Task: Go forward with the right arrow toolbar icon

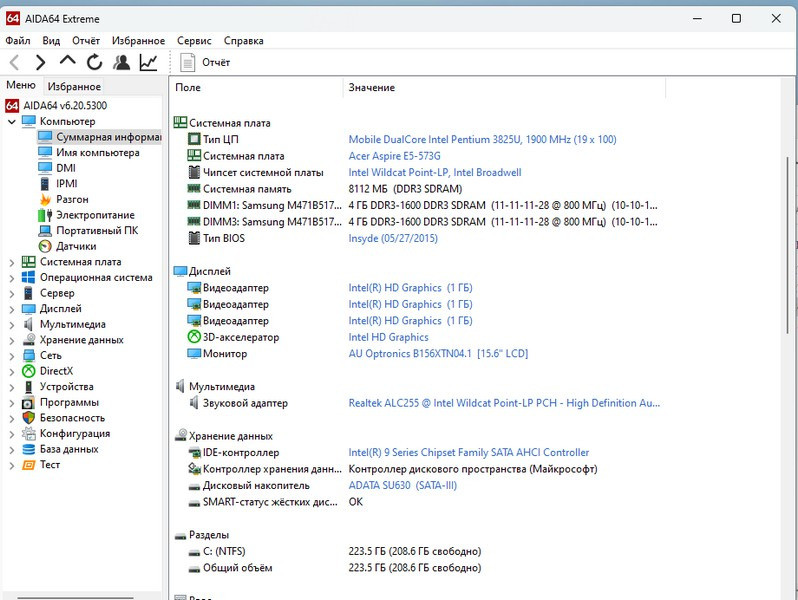Action: click(x=40, y=63)
